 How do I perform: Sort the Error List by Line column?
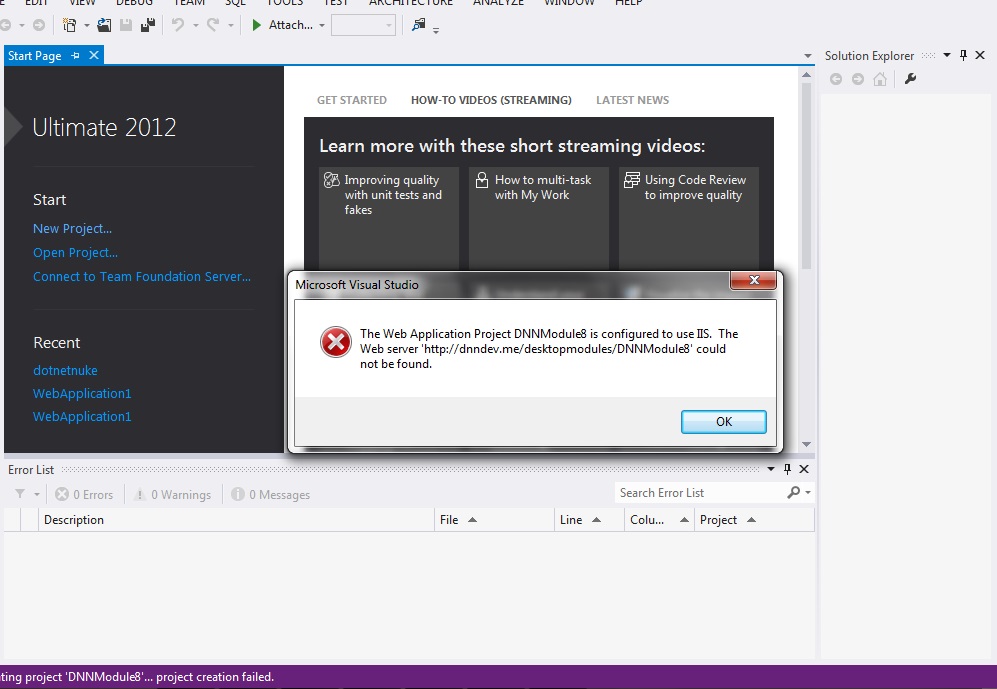(589, 520)
